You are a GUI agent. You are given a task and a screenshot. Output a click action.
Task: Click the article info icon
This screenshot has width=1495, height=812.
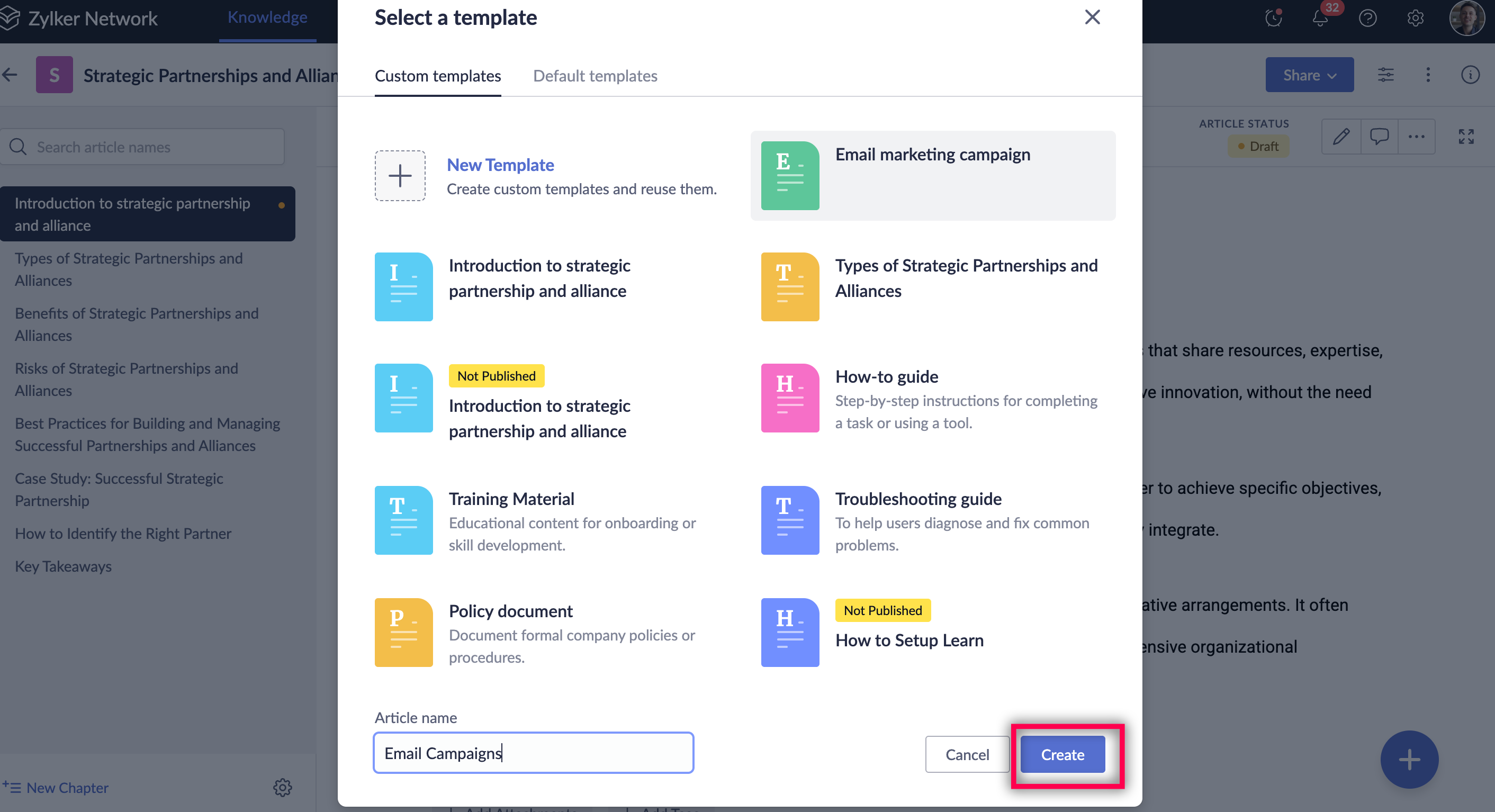click(1470, 75)
